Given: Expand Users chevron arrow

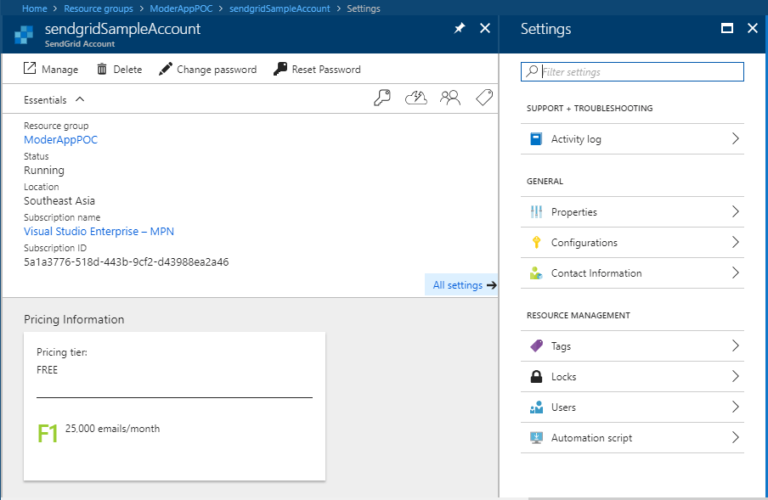Looking at the screenshot, I should (735, 406).
